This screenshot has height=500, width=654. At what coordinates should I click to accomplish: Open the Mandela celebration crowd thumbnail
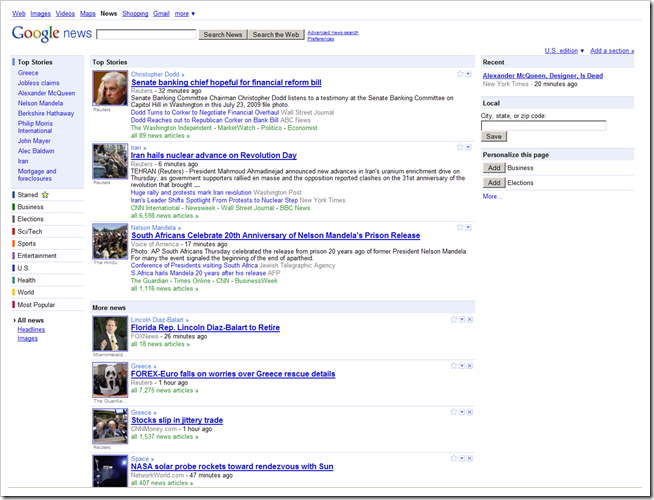point(110,241)
